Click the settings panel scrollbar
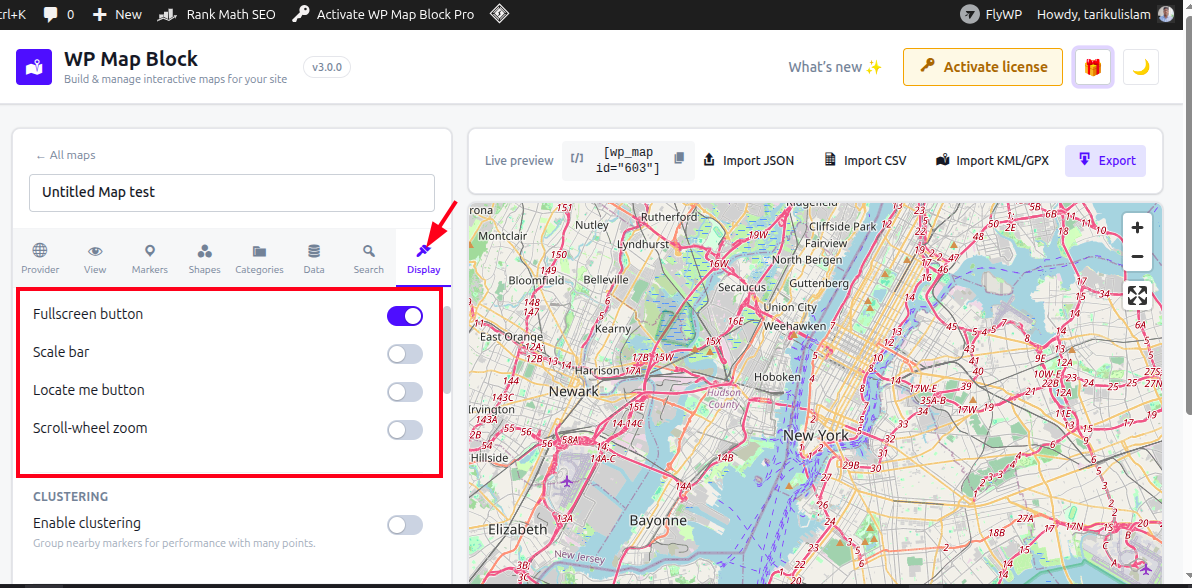The height and width of the screenshot is (588, 1192). click(x=448, y=350)
